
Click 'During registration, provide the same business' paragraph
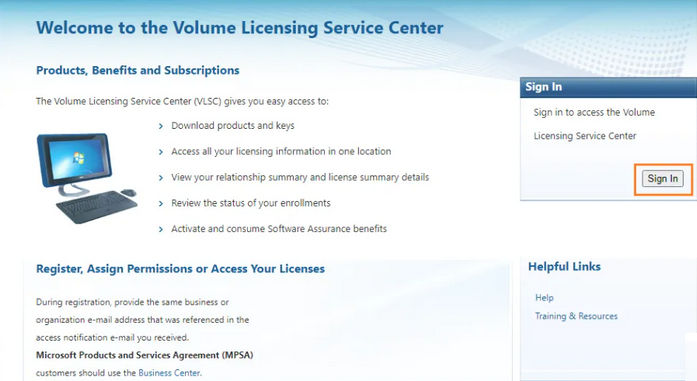[143, 320]
